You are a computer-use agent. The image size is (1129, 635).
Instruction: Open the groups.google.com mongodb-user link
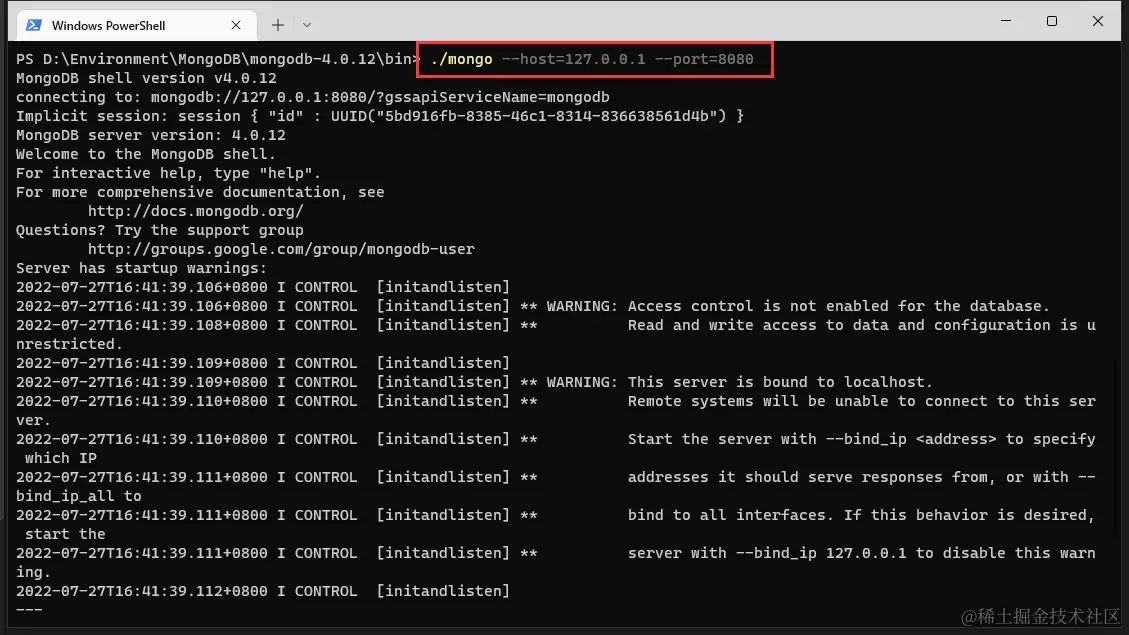point(281,249)
